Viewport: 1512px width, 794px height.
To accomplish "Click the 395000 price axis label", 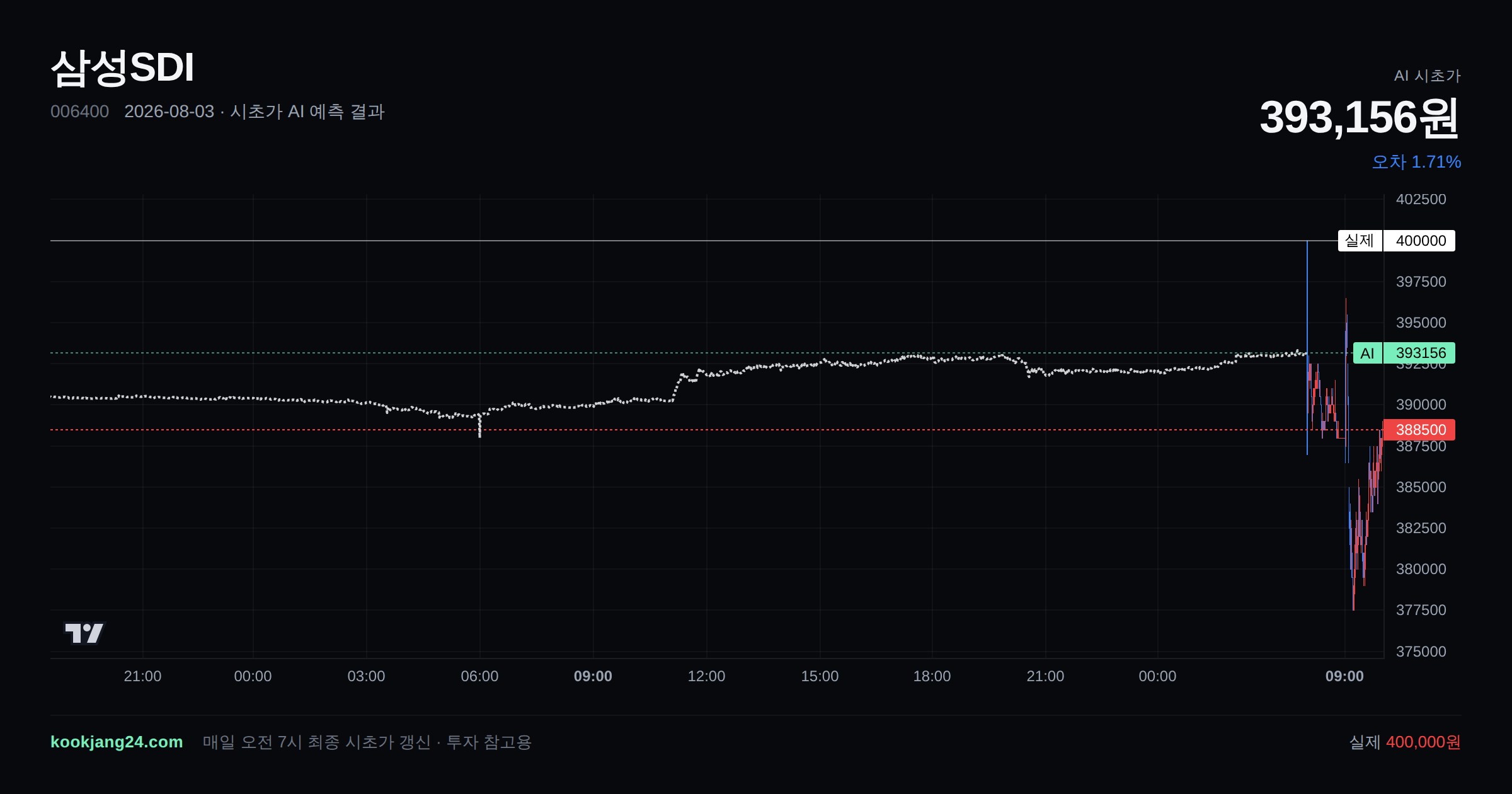I will tap(1421, 323).
